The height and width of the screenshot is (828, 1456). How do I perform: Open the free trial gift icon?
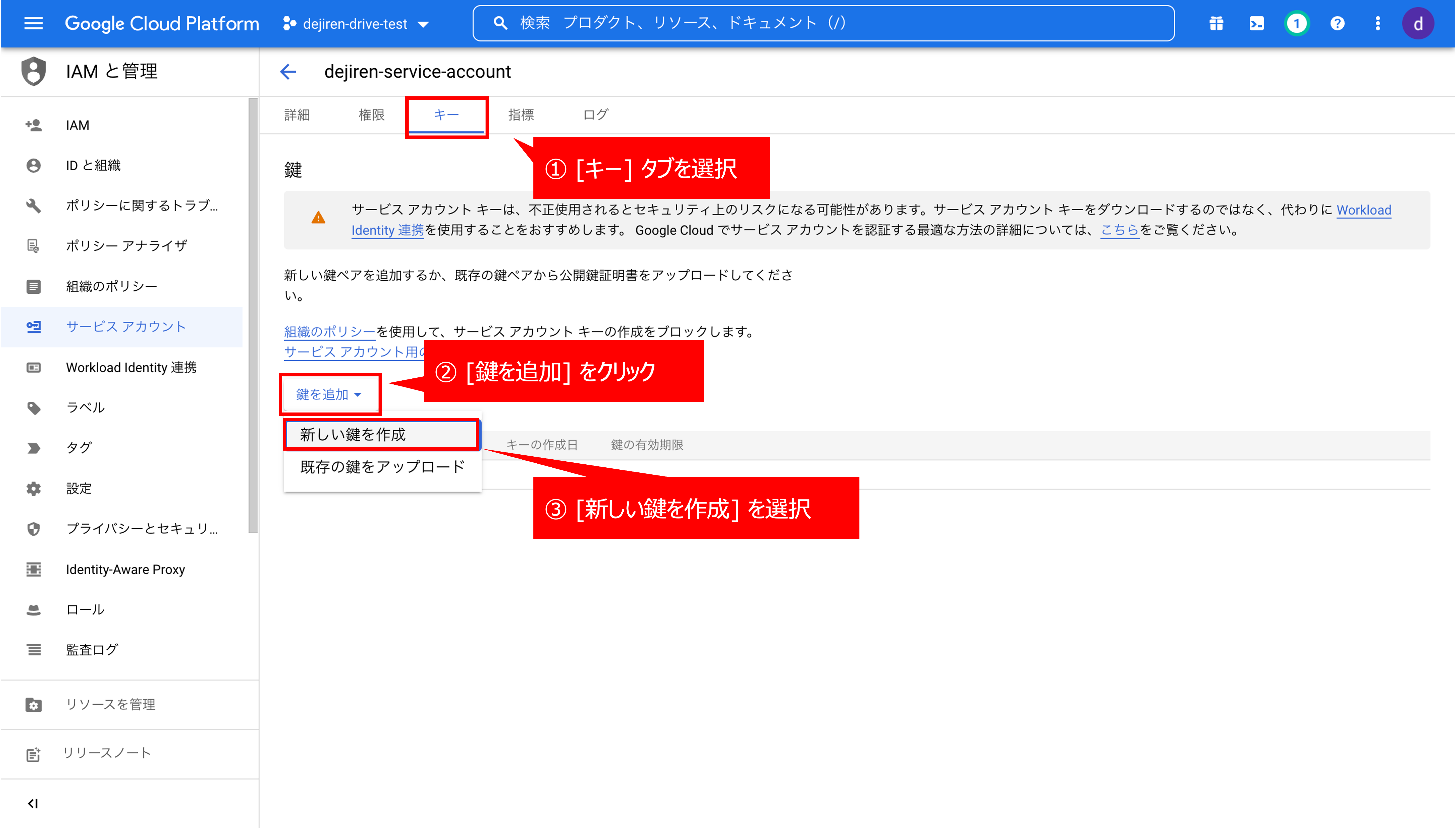click(1216, 23)
